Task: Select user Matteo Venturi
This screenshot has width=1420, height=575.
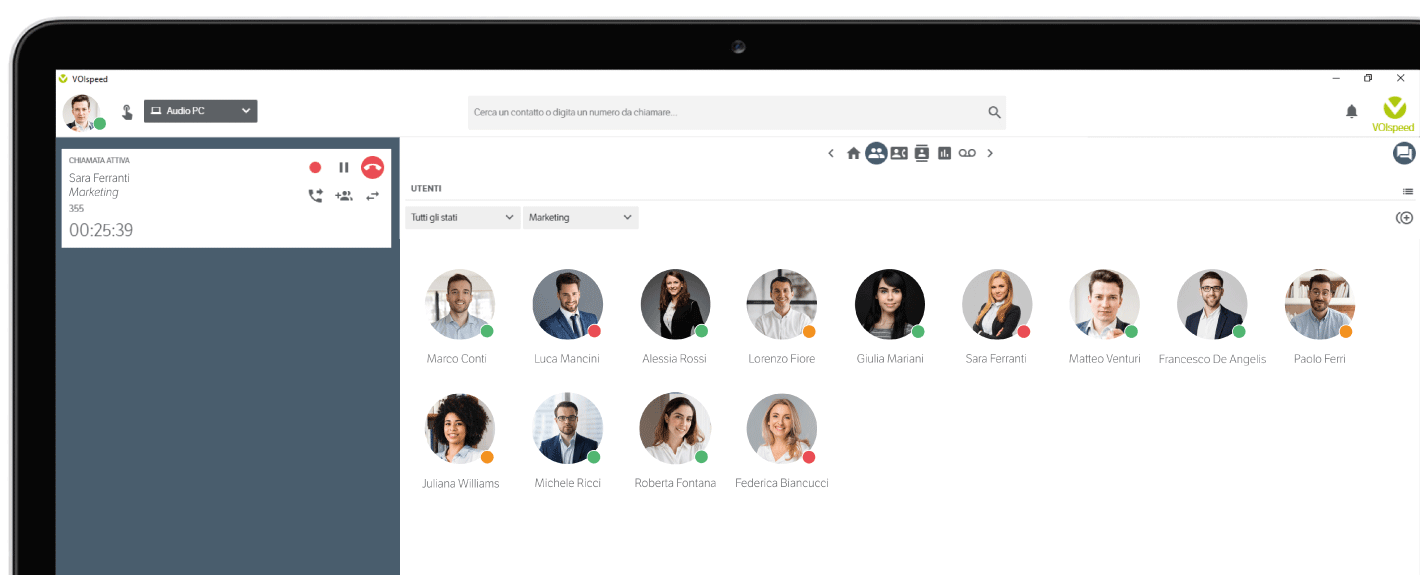Action: point(1104,304)
